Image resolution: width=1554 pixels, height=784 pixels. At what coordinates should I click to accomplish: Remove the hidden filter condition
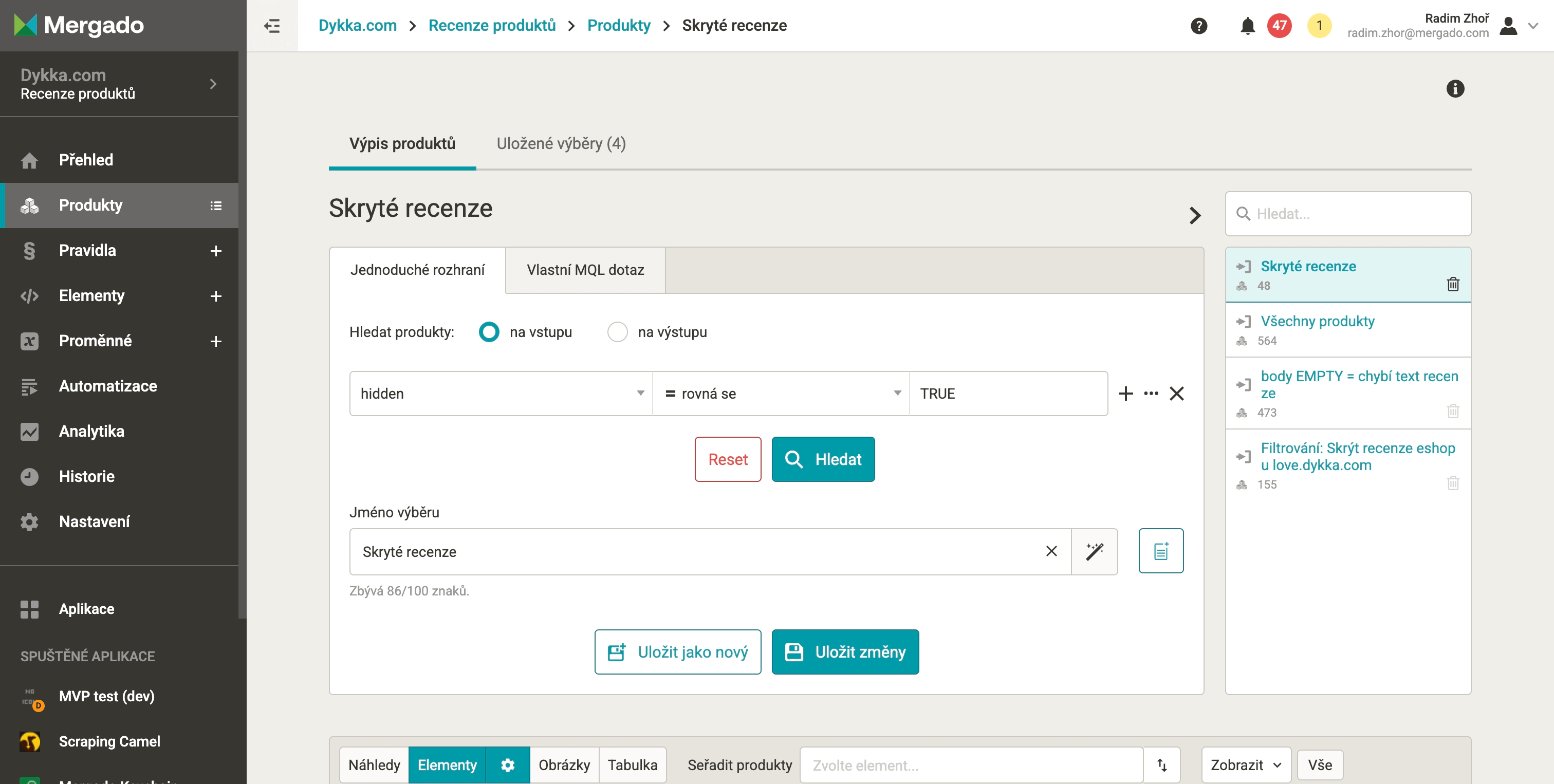tap(1176, 393)
